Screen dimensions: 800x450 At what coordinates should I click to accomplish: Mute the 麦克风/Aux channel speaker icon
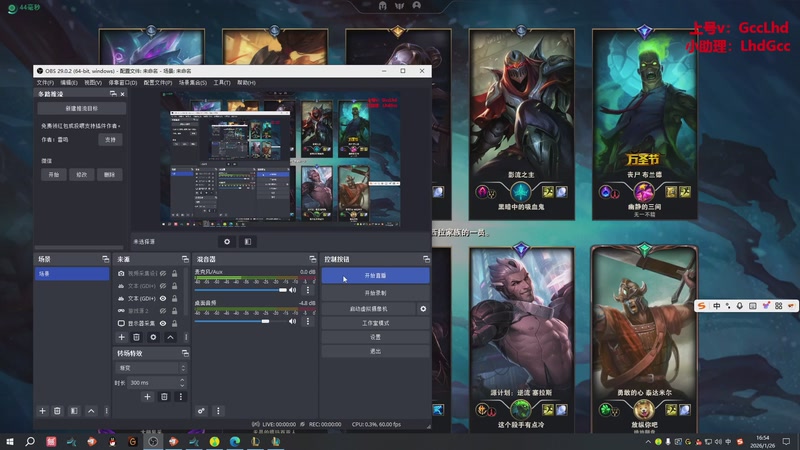coord(292,290)
